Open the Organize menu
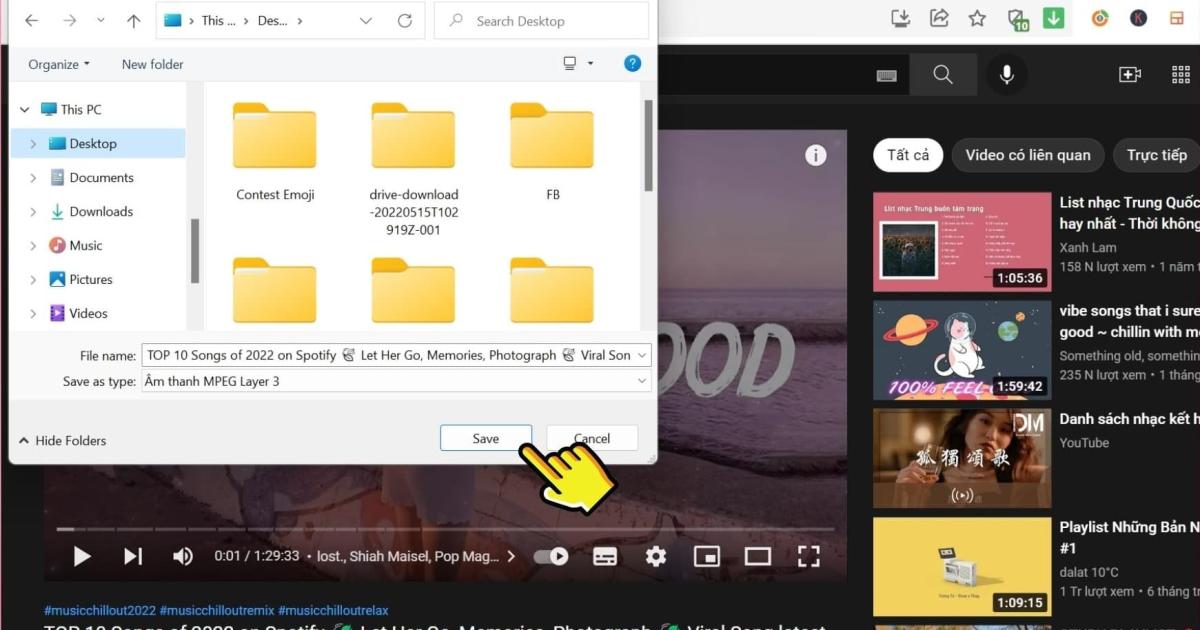Image resolution: width=1200 pixels, height=630 pixels. point(57,64)
